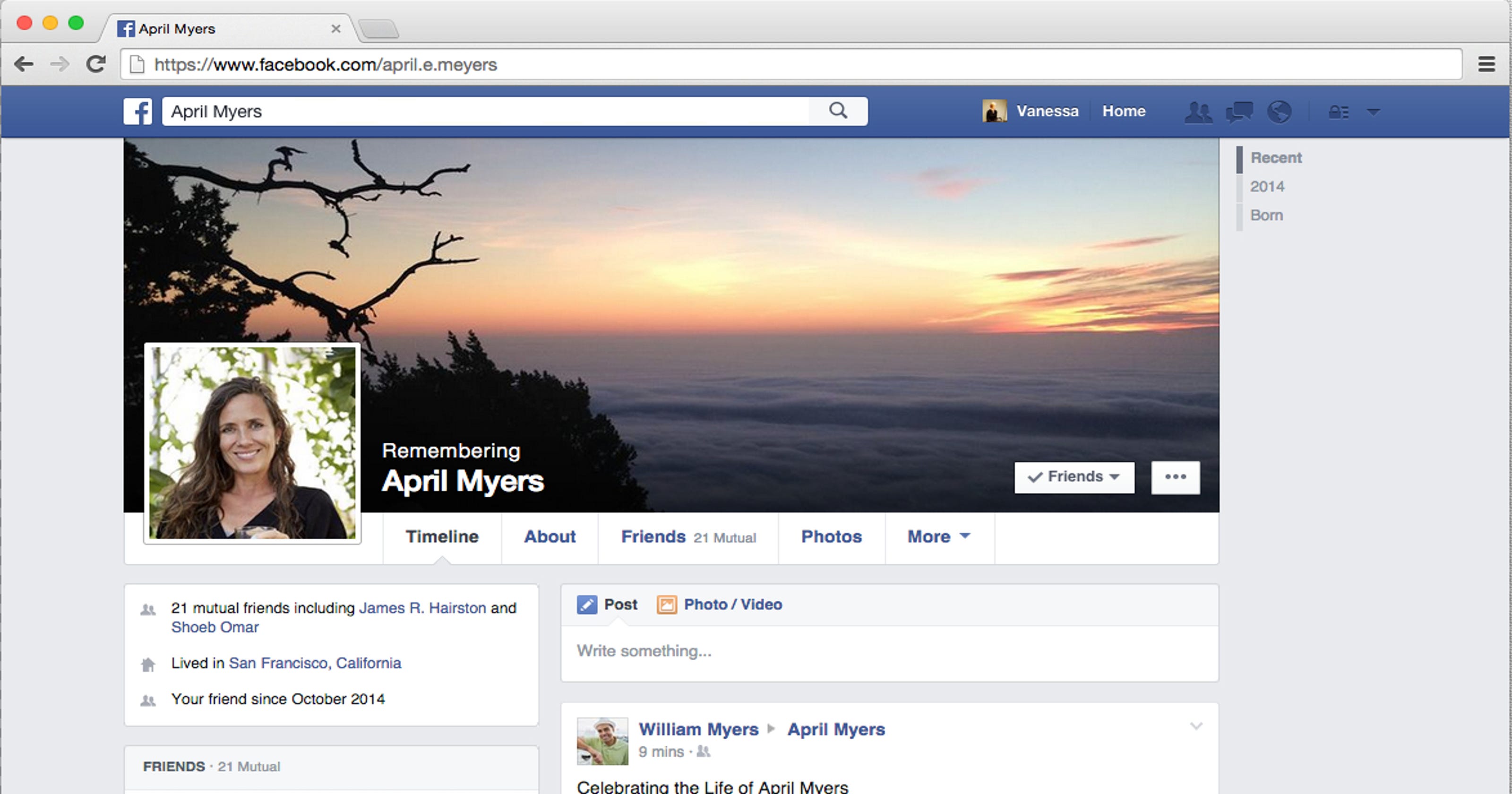Click the Facebook home logo
This screenshot has height=794, width=1512.
139,111
